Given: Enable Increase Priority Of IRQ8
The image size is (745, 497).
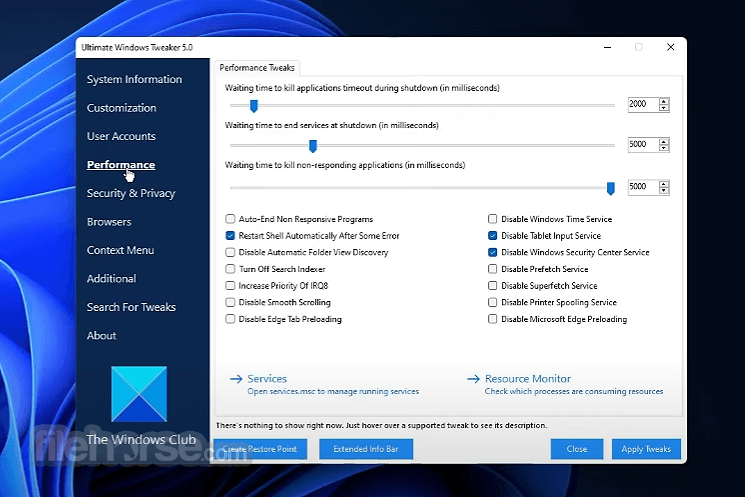Looking at the screenshot, I should tap(230, 286).
